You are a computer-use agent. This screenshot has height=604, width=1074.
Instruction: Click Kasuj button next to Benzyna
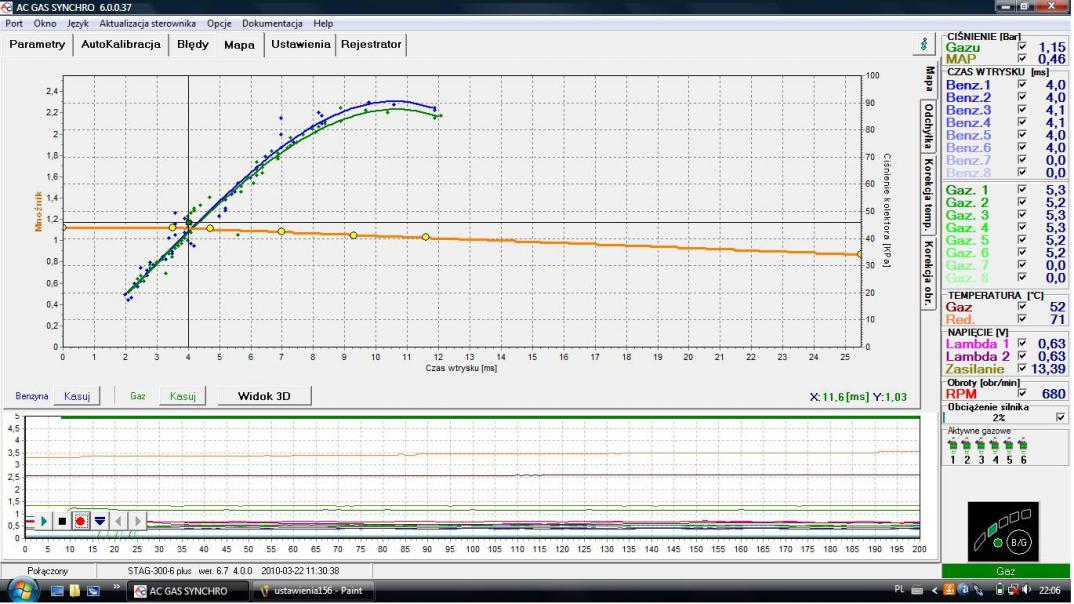pyautogui.click(x=77, y=396)
